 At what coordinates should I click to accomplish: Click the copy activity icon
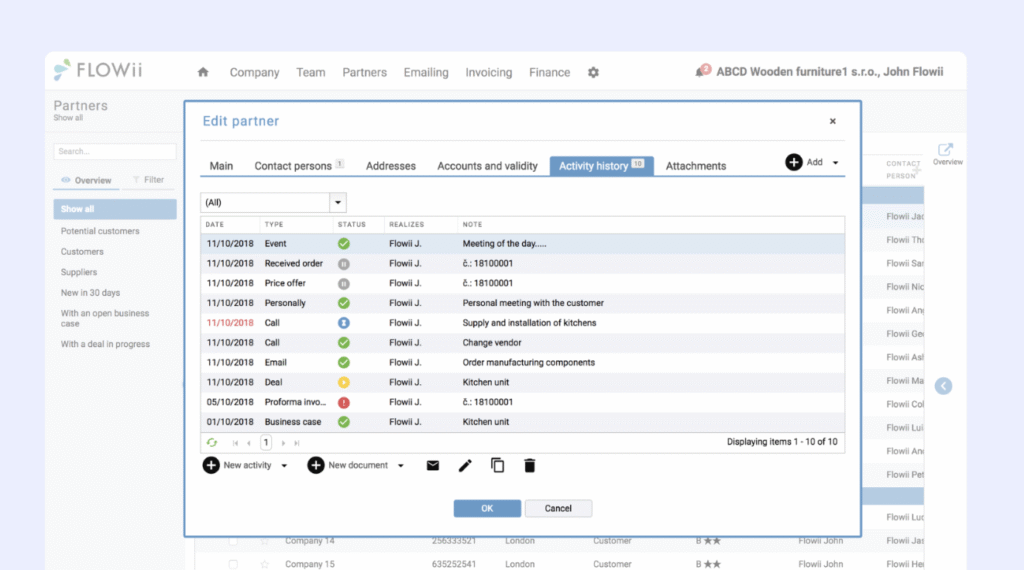497,465
